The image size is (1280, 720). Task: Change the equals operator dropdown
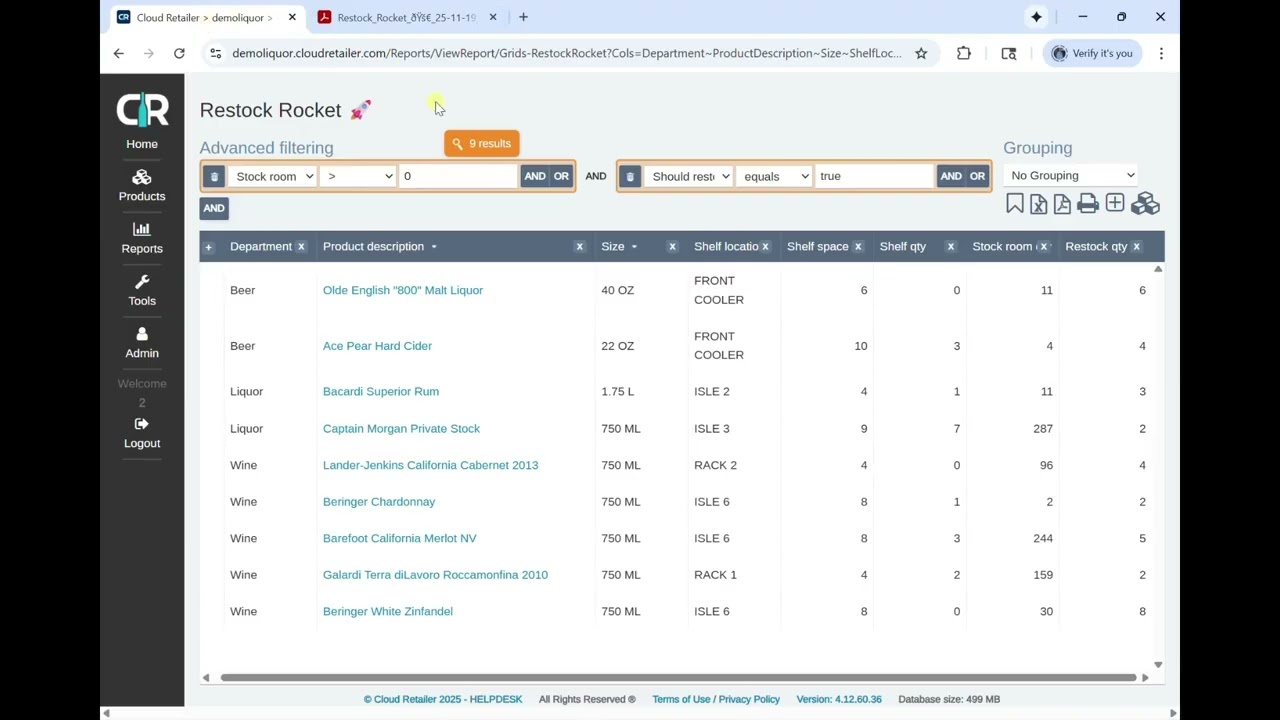tap(775, 176)
